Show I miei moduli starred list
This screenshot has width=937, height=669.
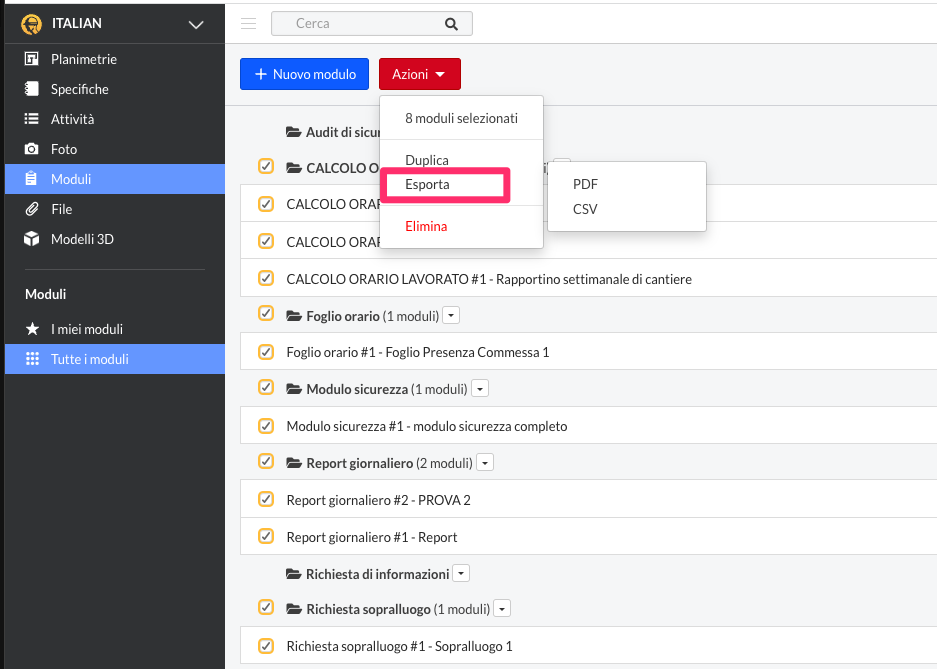pos(86,329)
